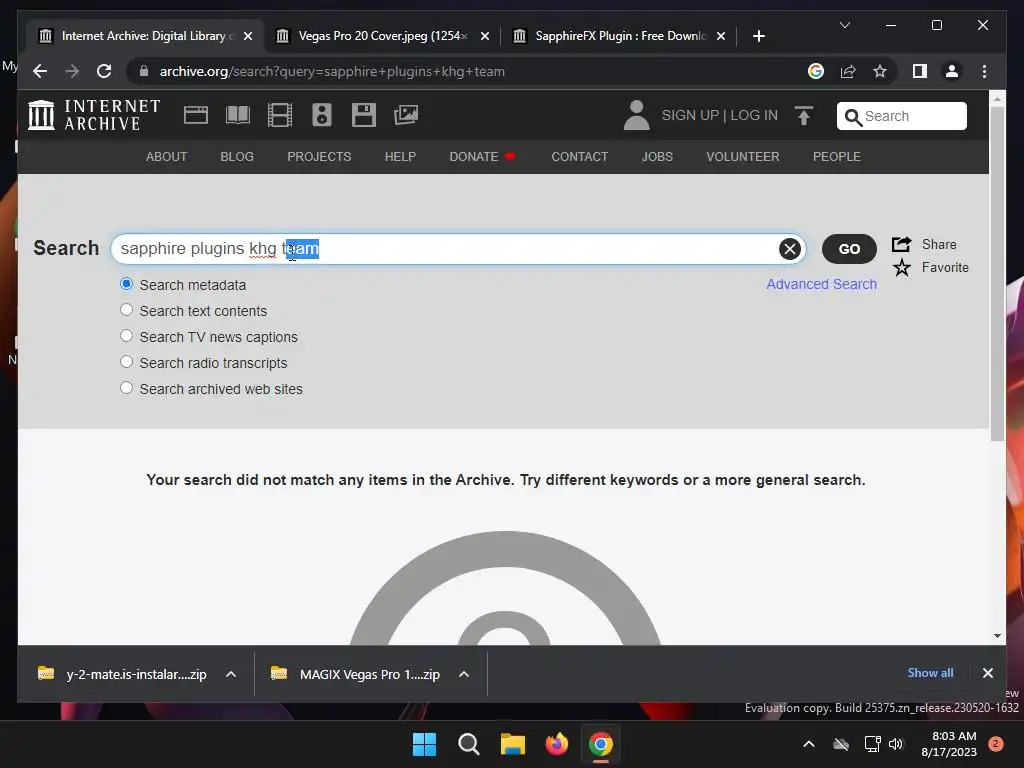Open the Images icon
The image size is (1024, 768).
coord(406,115)
